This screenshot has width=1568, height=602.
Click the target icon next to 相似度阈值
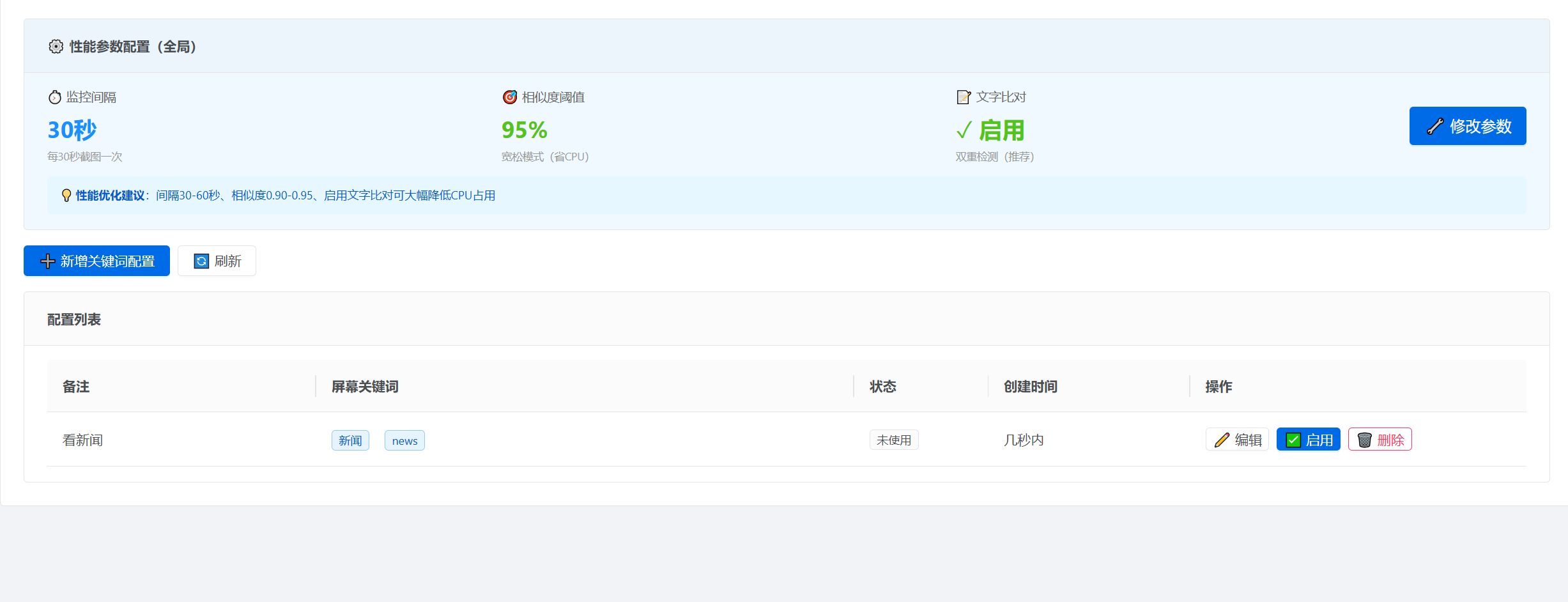coord(509,97)
